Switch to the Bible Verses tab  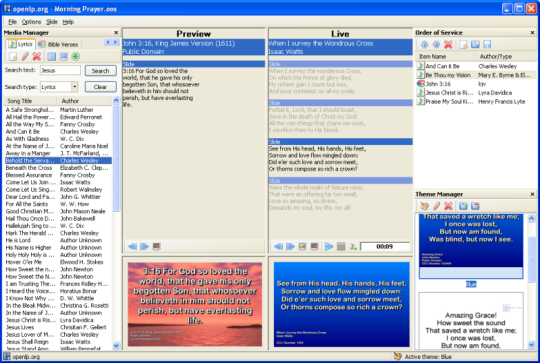pyautogui.click(x=58, y=44)
